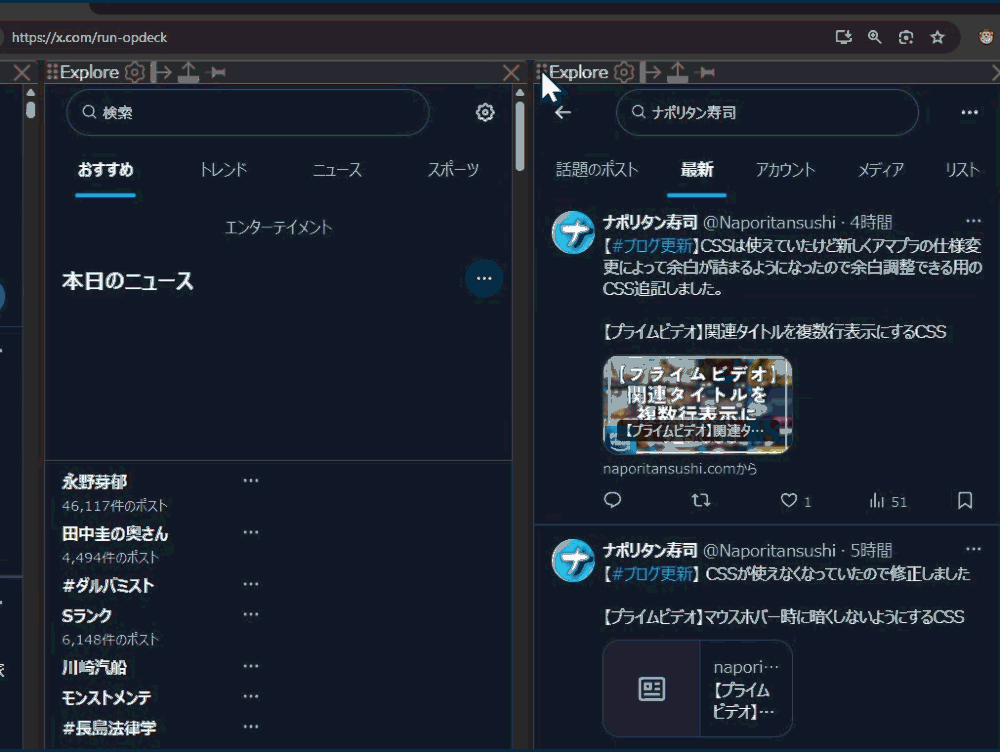The image size is (1000, 752).
Task: Click #ブログ更新 hashtag in the 4時間 post
Action: pyautogui.click(x=652, y=246)
